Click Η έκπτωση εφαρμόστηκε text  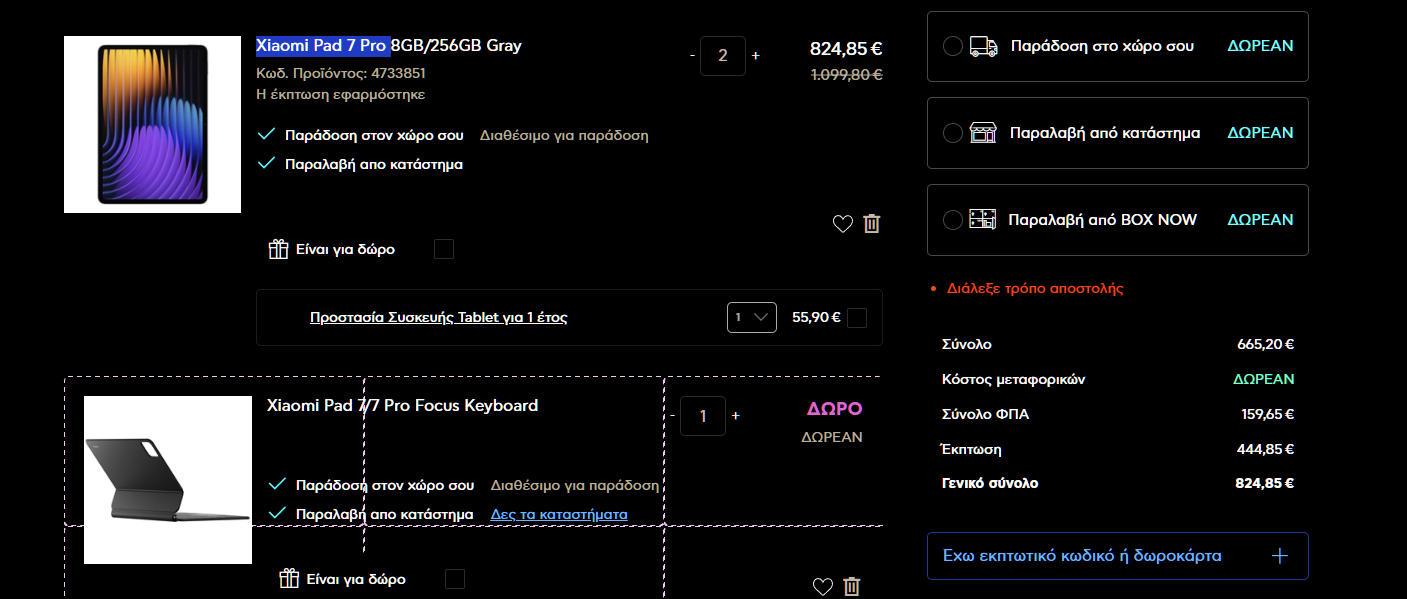pos(341,95)
